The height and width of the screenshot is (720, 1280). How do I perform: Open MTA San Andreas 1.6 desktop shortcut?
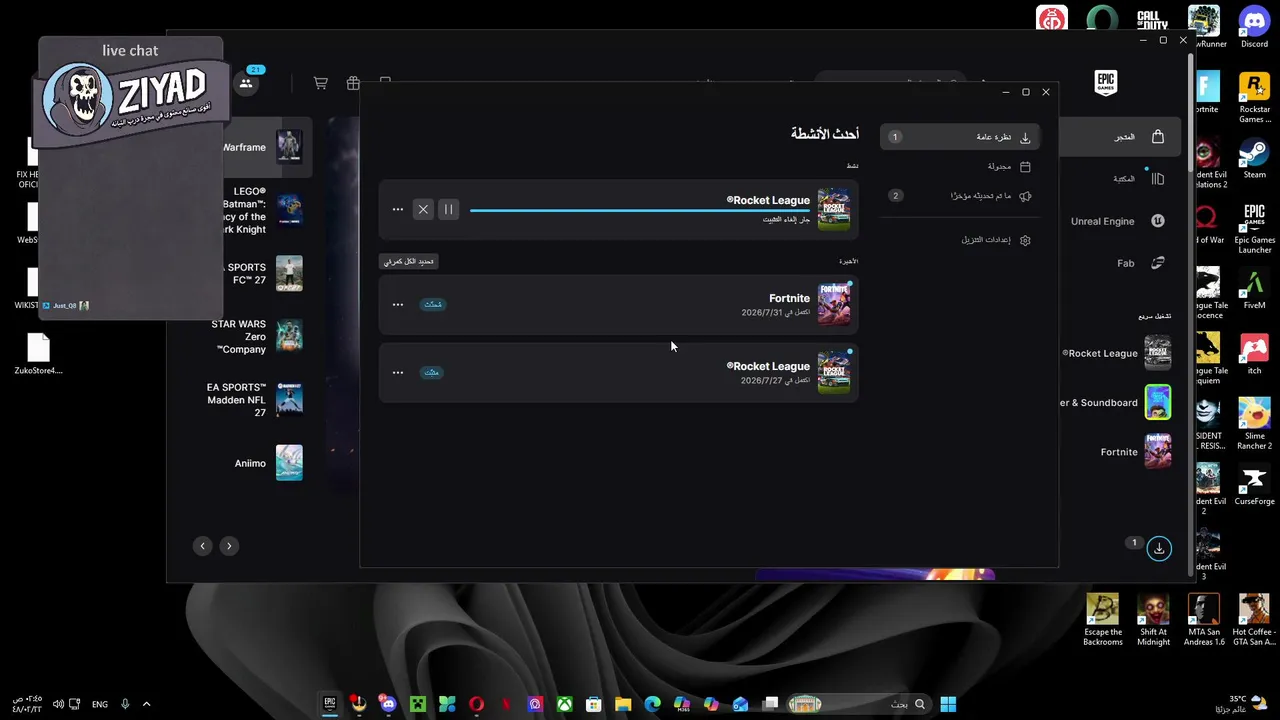point(1204,620)
